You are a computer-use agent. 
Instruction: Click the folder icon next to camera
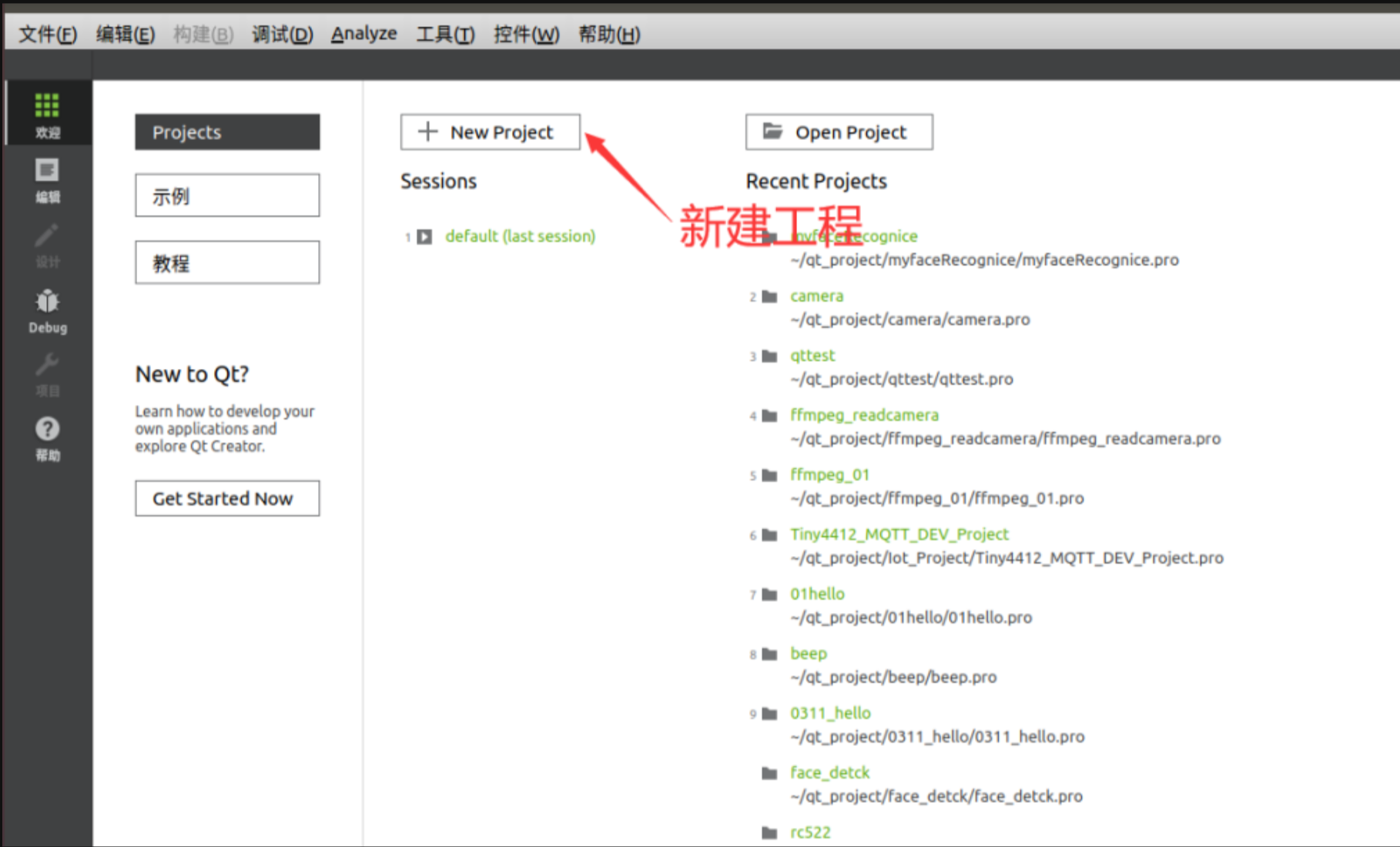point(769,296)
